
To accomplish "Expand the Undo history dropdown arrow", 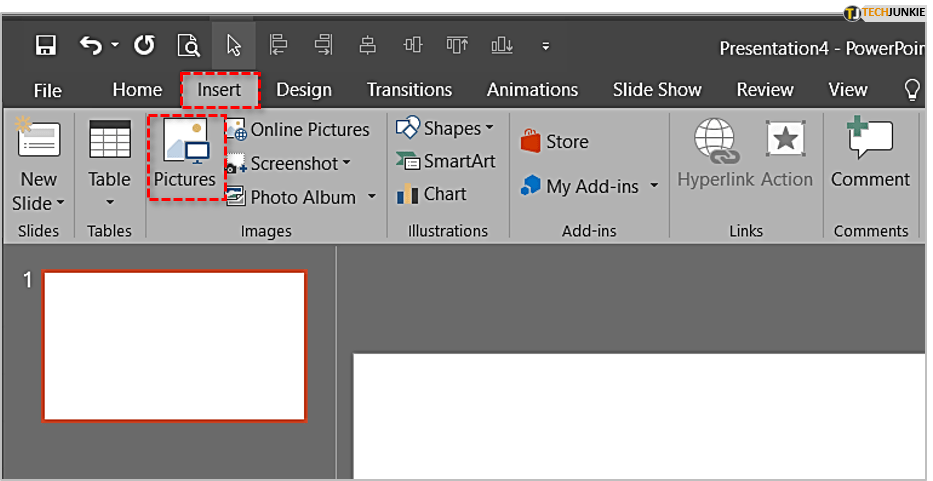I will click(115, 45).
